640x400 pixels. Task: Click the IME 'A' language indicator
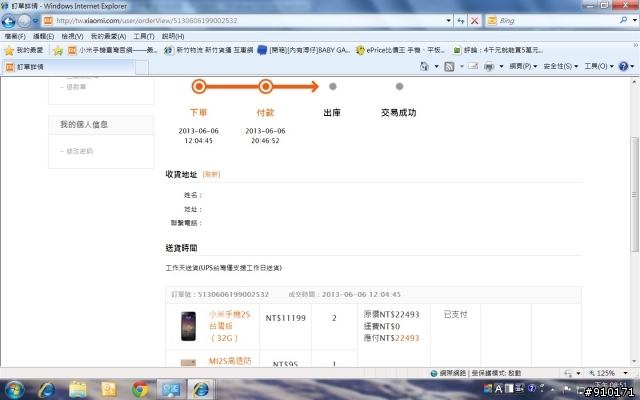[498, 389]
